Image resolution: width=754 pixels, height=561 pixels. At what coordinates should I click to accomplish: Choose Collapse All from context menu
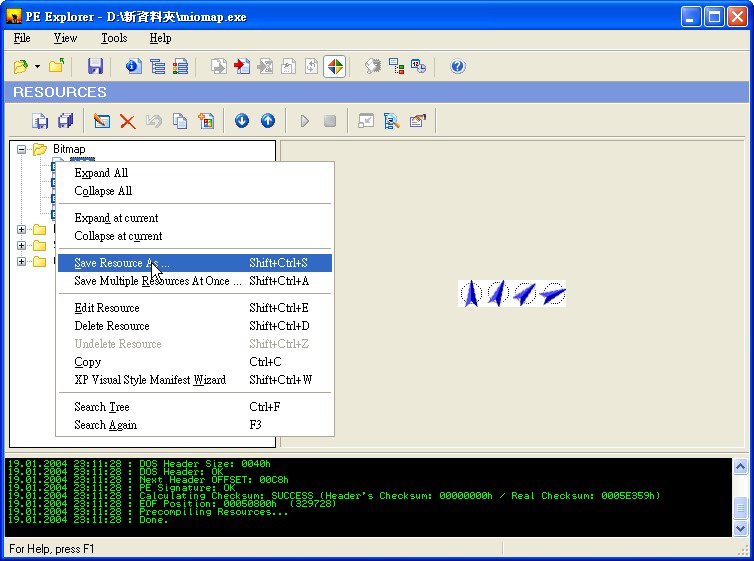(x=195, y=191)
